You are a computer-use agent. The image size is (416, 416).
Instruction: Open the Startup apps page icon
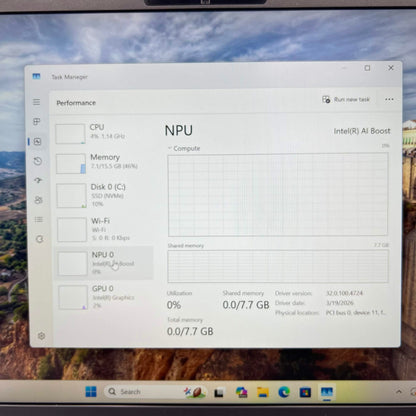(38, 181)
